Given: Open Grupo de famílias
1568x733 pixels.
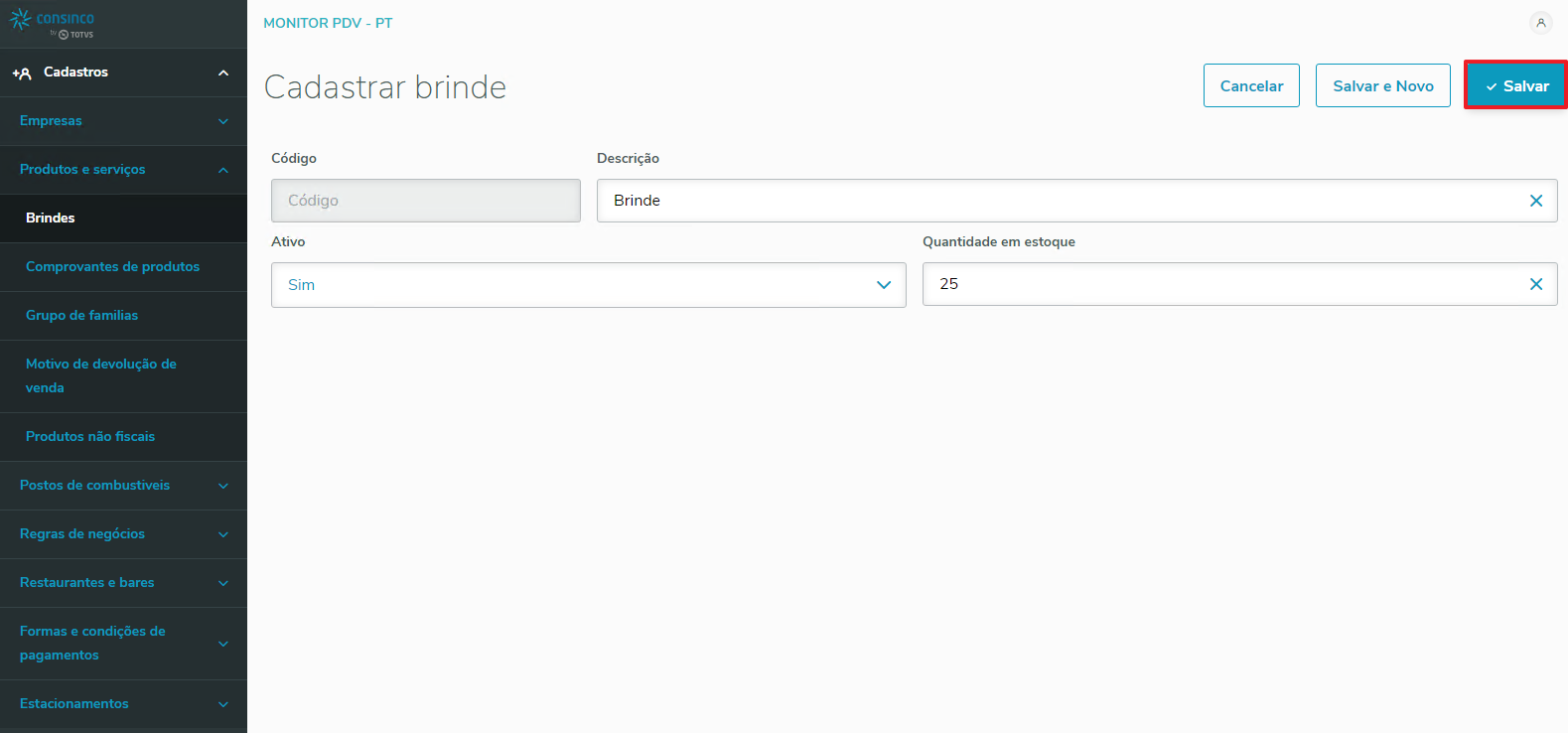Looking at the screenshot, I should coord(123,316).
